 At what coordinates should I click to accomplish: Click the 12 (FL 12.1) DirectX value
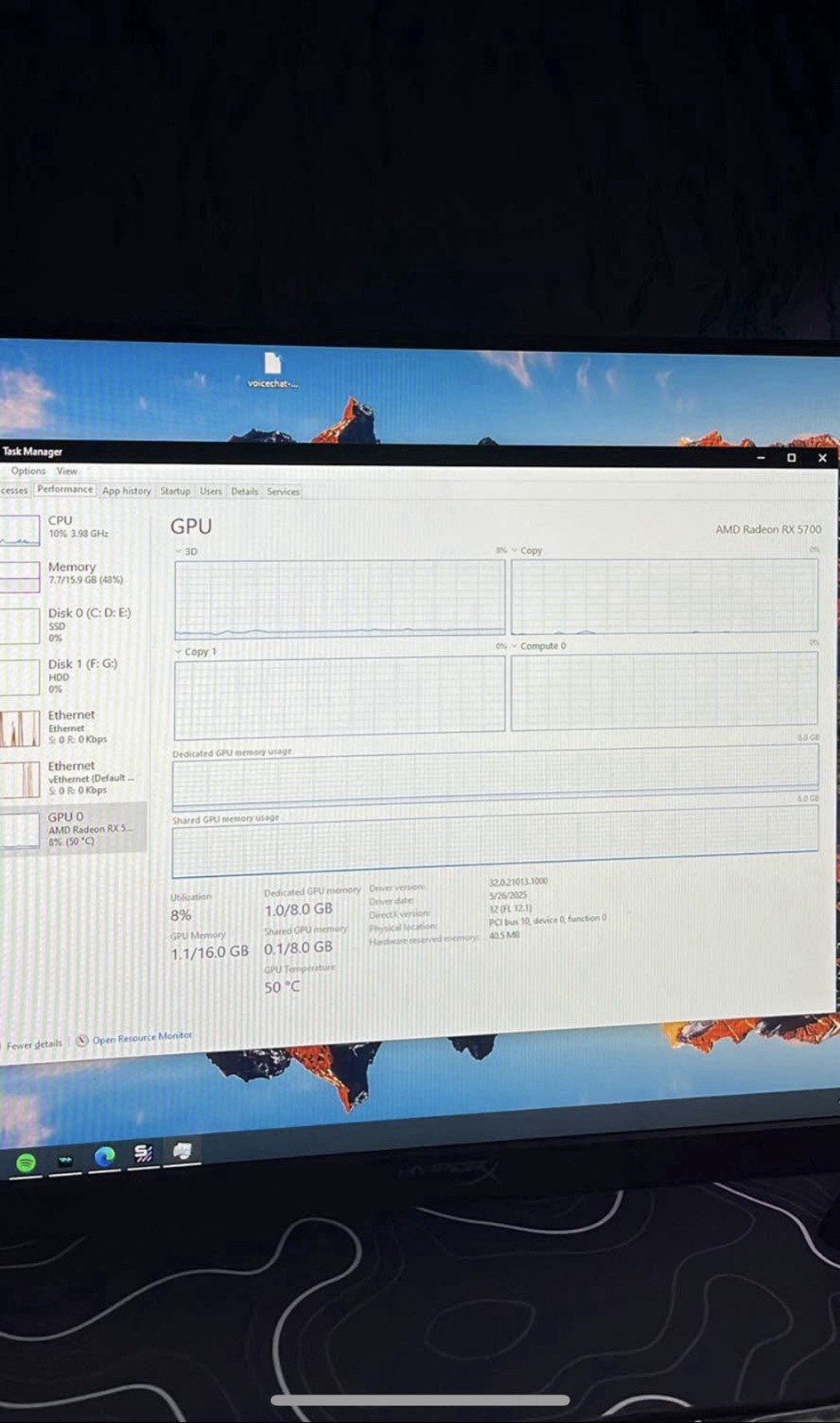coord(510,908)
